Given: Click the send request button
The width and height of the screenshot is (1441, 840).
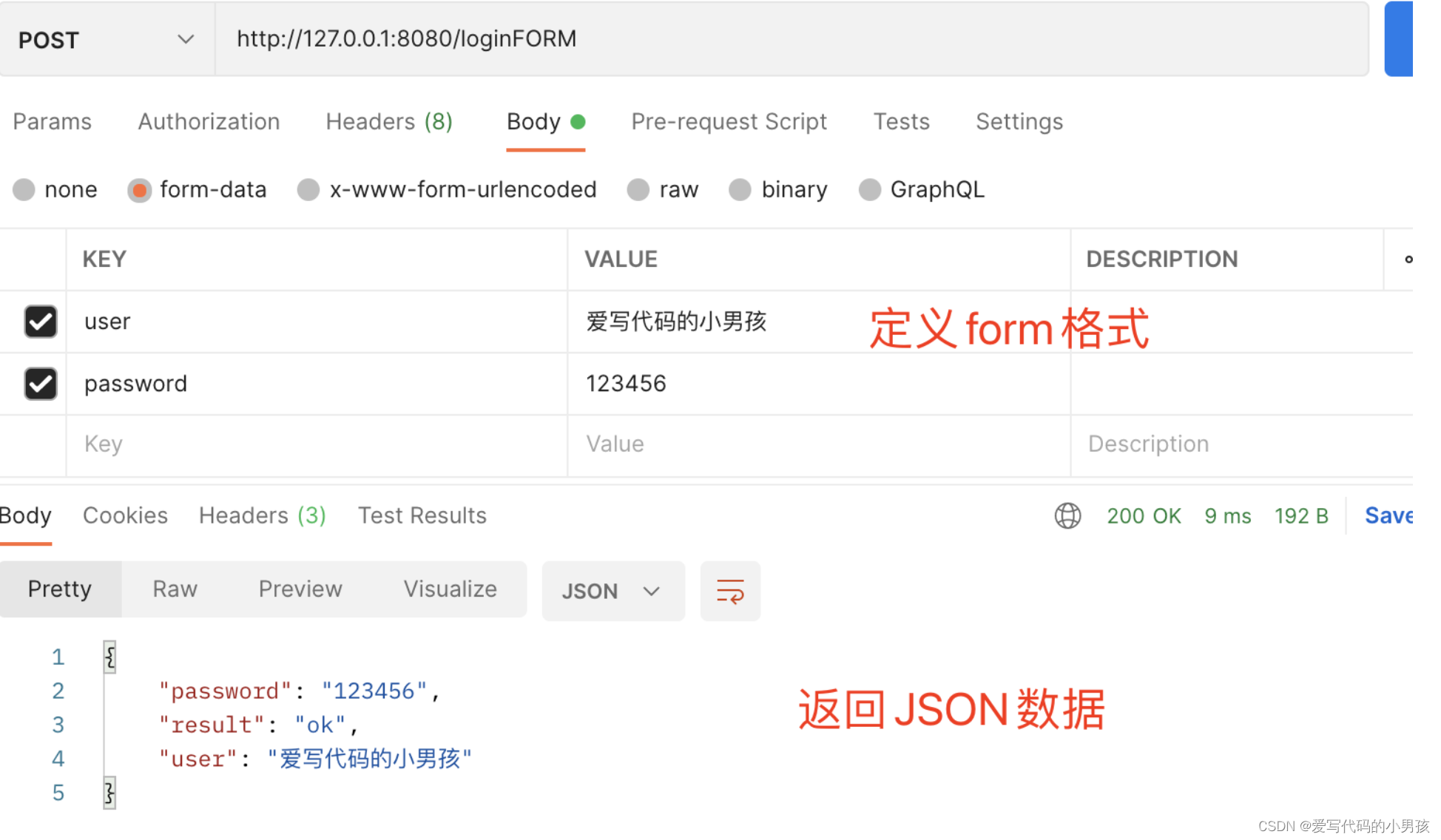Looking at the screenshot, I should pyautogui.click(x=1410, y=40).
